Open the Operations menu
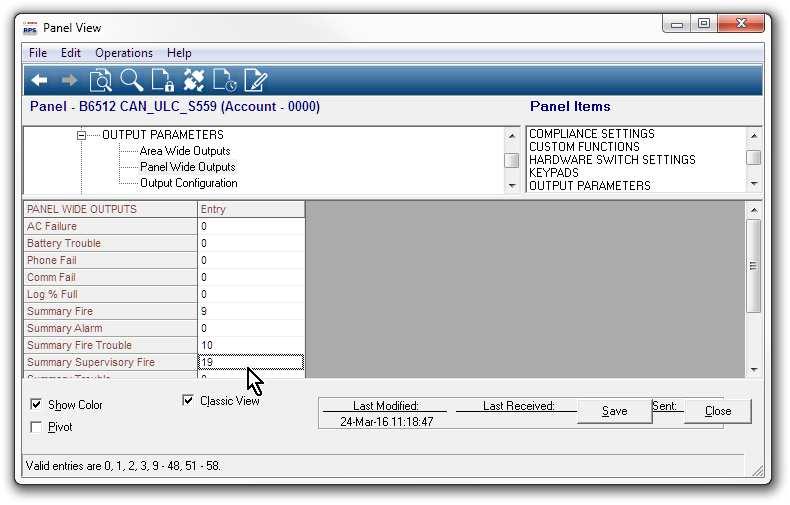Screen dimensions: 790x505 (x=124, y=53)
